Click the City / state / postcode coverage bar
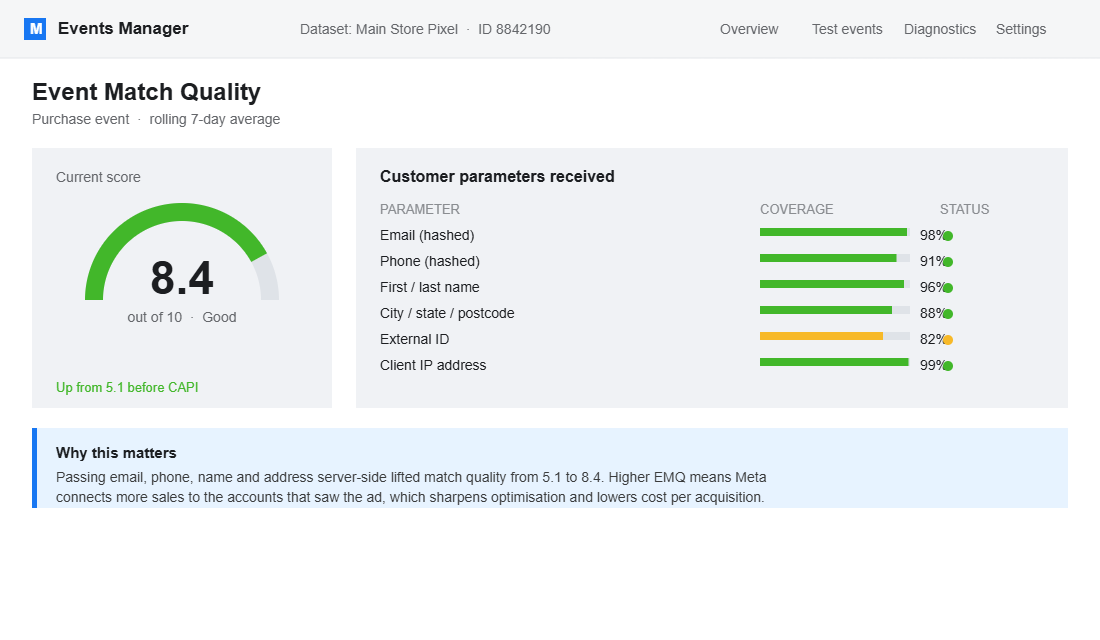1100x640 pixels. tap(835, 310)
